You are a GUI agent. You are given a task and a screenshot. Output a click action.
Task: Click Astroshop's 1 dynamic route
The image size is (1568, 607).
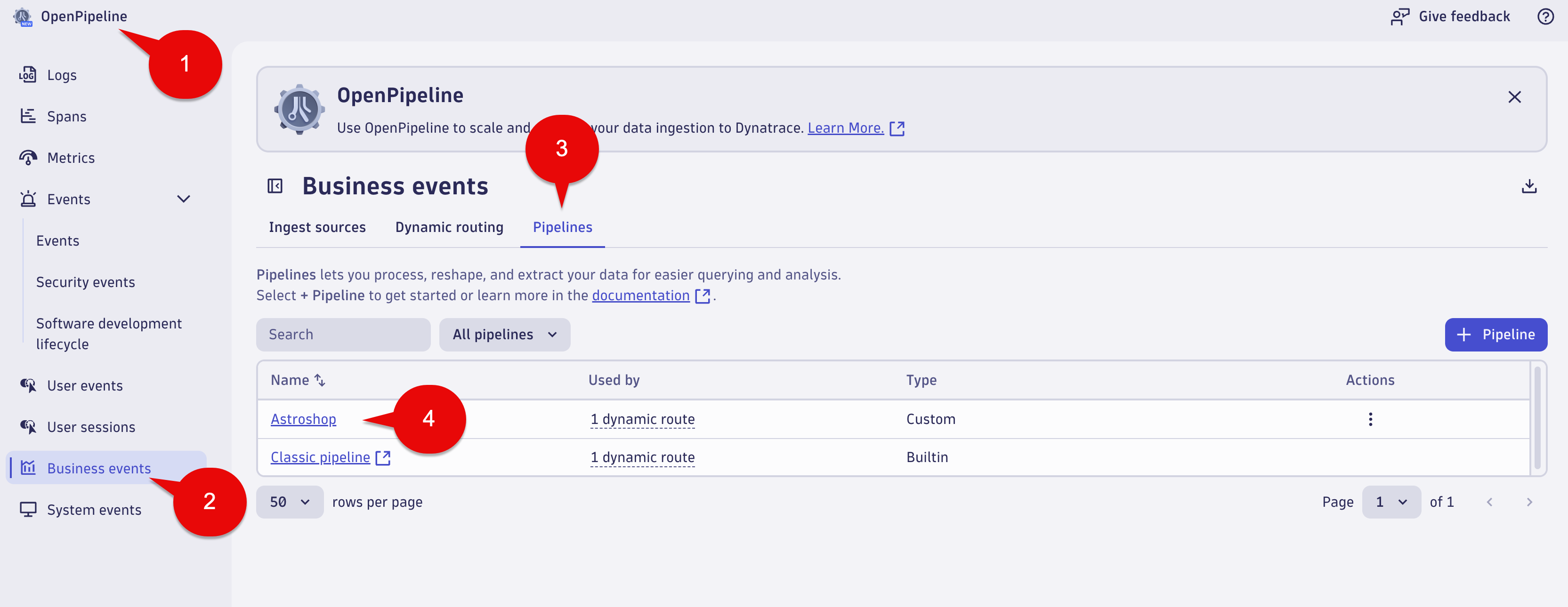642,419
